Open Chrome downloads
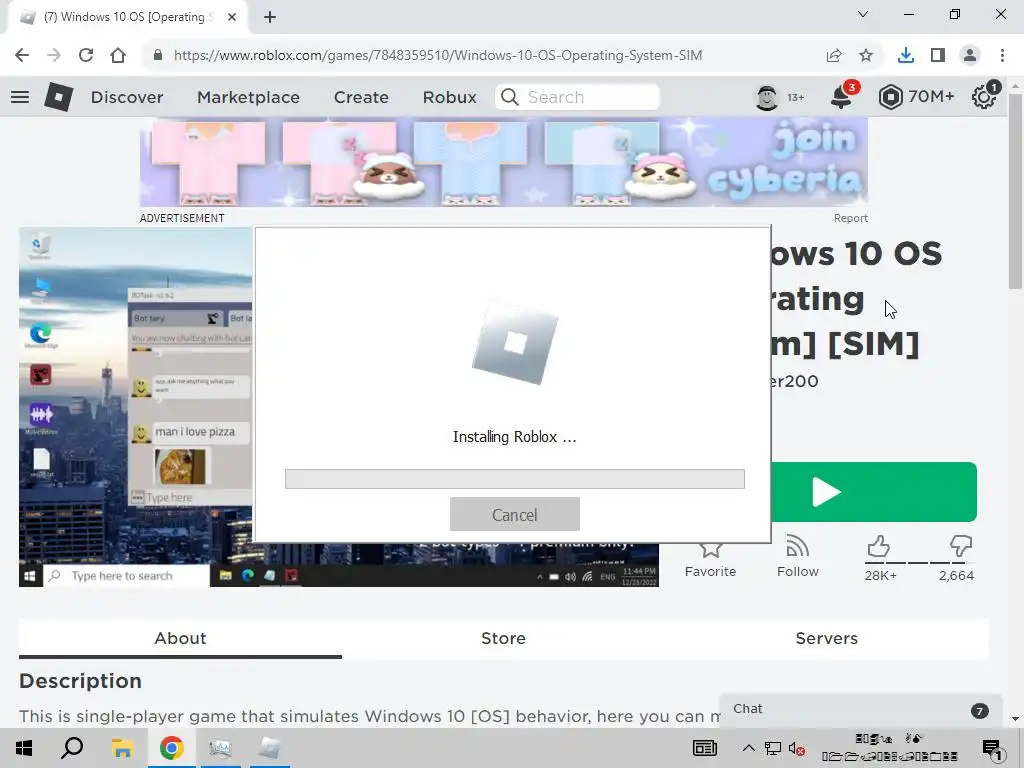This screenshot has height=768, width=1024. point(906,56)
